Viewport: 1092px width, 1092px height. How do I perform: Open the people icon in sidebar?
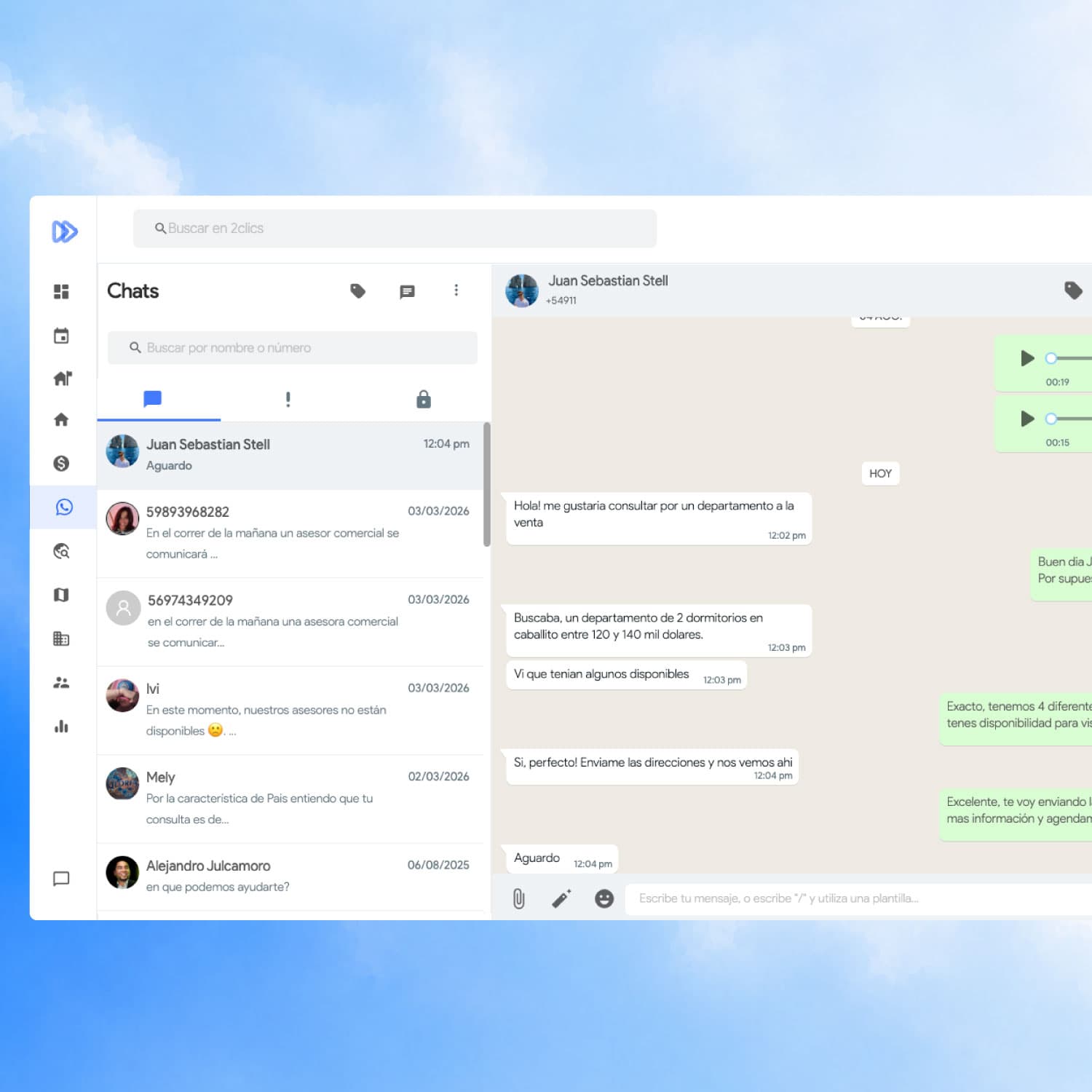(x=61, y=682)
